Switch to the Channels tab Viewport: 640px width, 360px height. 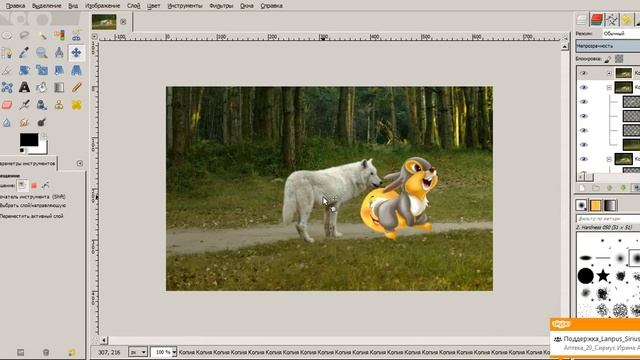597,20
